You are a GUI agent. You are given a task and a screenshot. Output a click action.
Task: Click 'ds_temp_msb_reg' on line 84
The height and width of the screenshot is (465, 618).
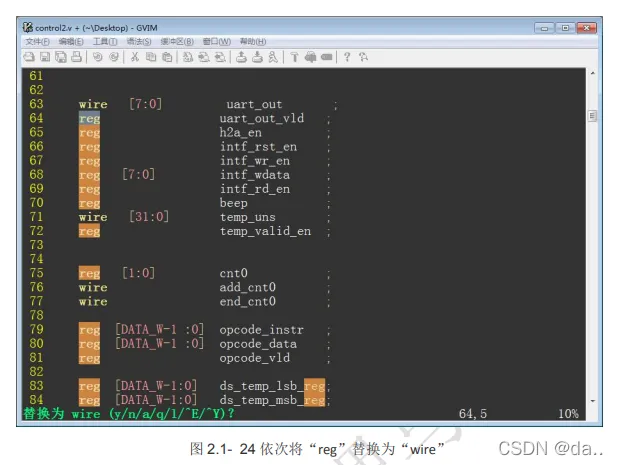(272, 400)
